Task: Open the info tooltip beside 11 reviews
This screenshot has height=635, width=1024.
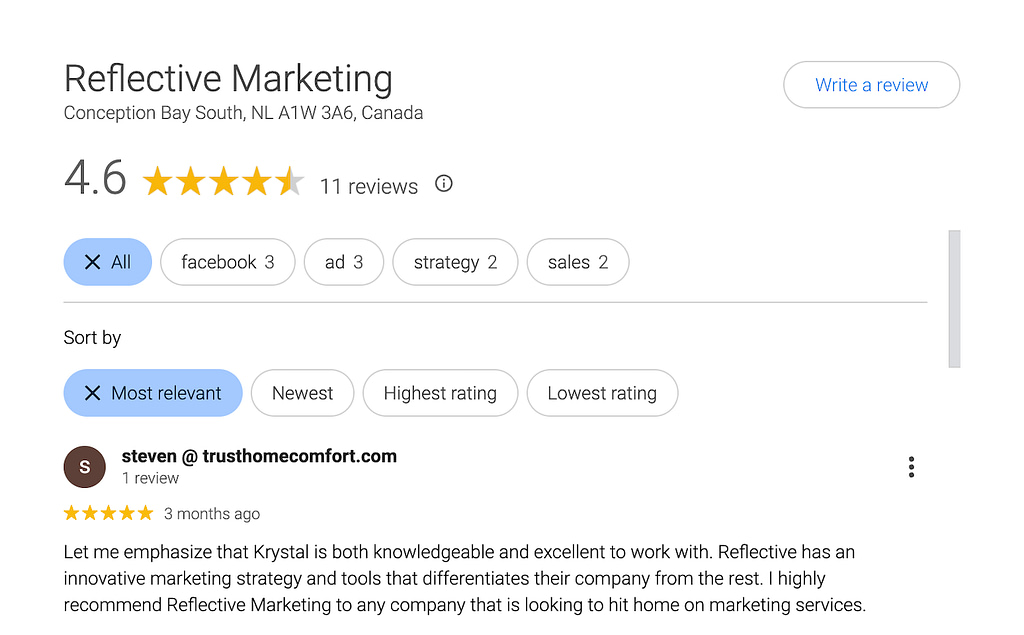Action: 443,183
